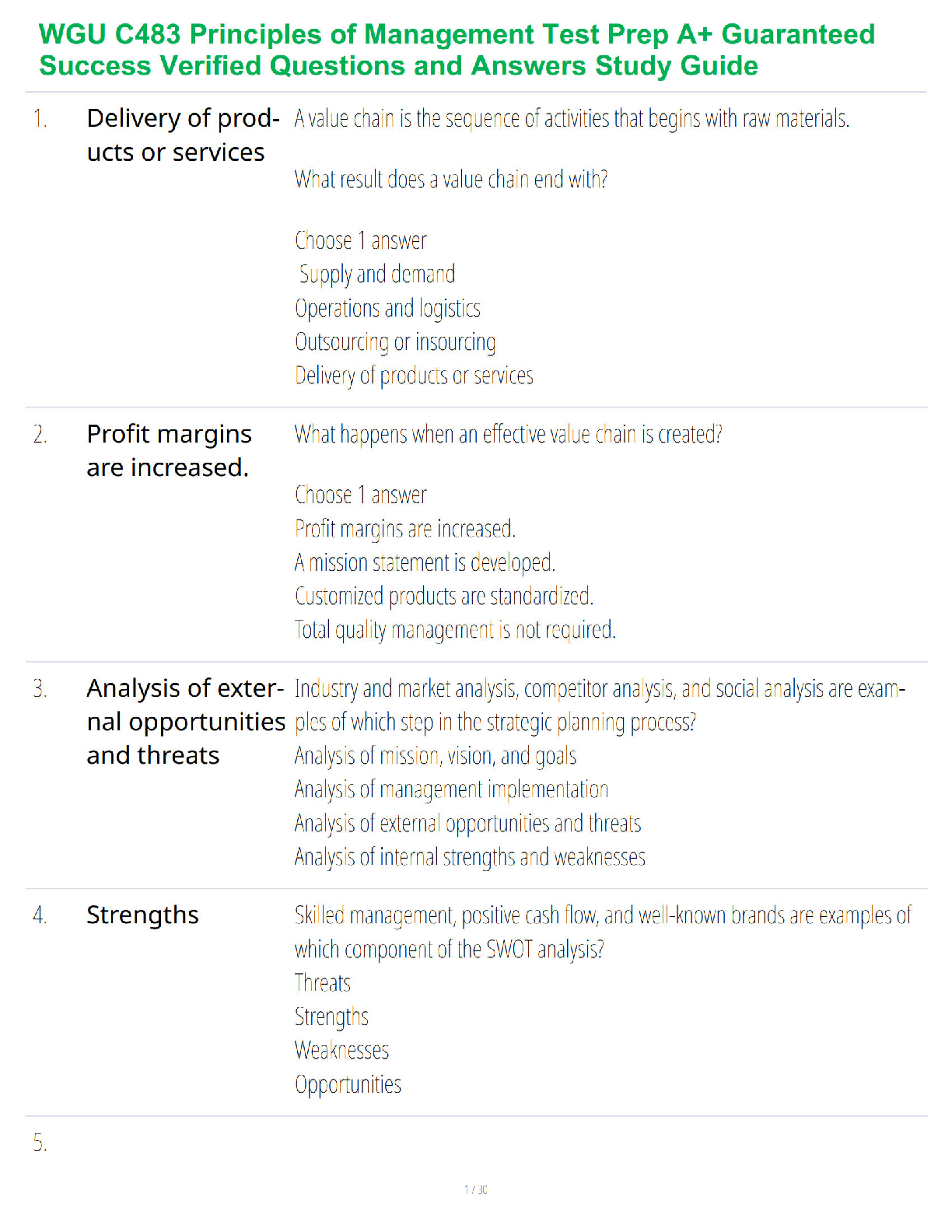952x1232 pixels.
Task: Choose the 'Opportunities' answer option
Action: click(348, 1084)
